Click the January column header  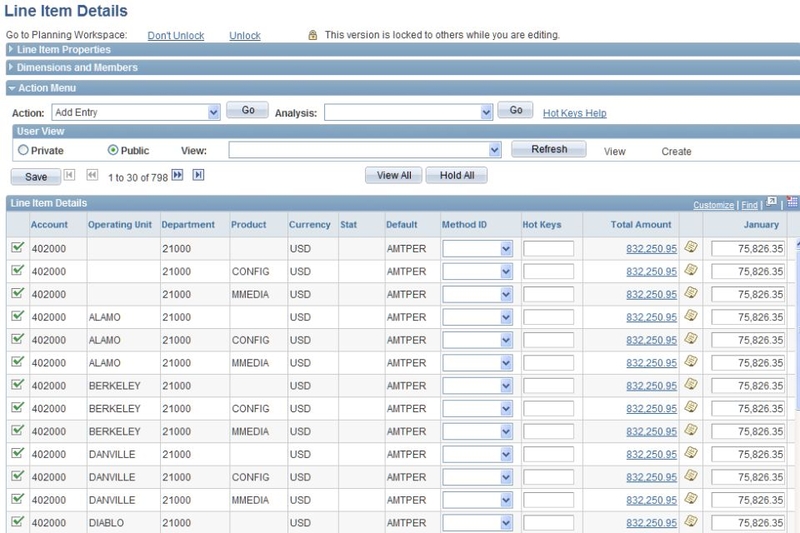[761, 224]
